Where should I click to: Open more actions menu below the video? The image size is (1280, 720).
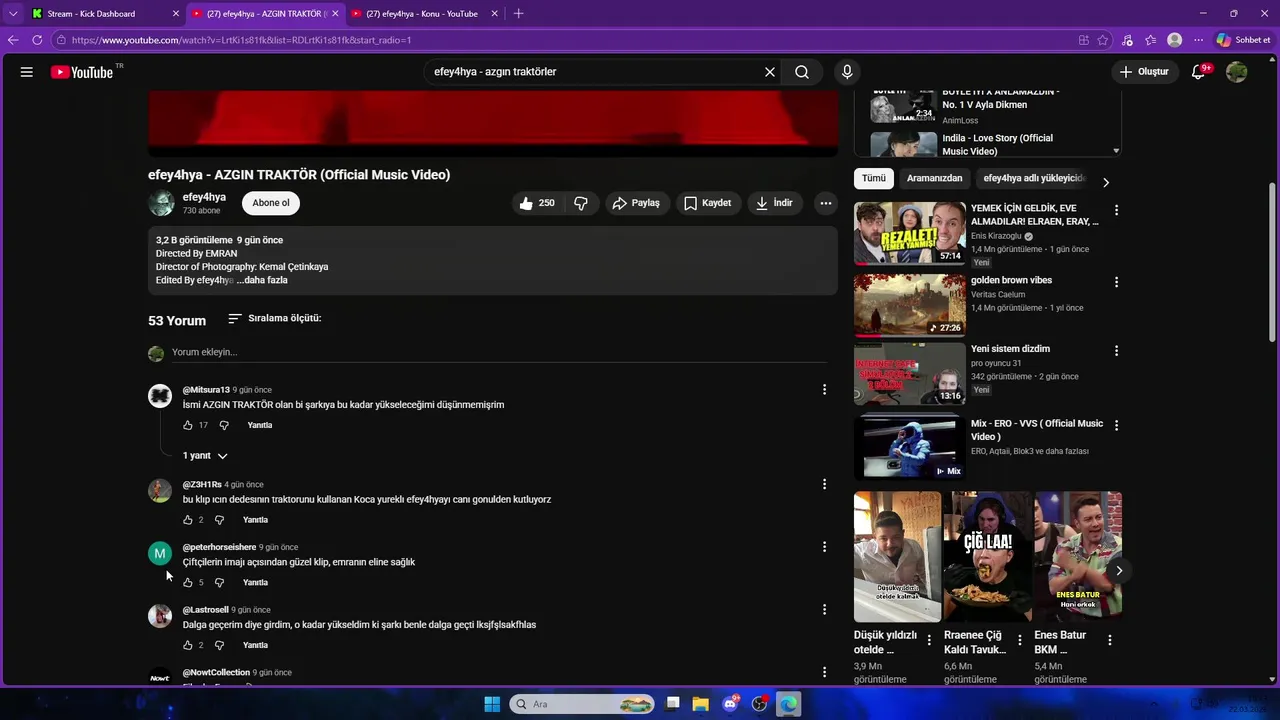826,203
